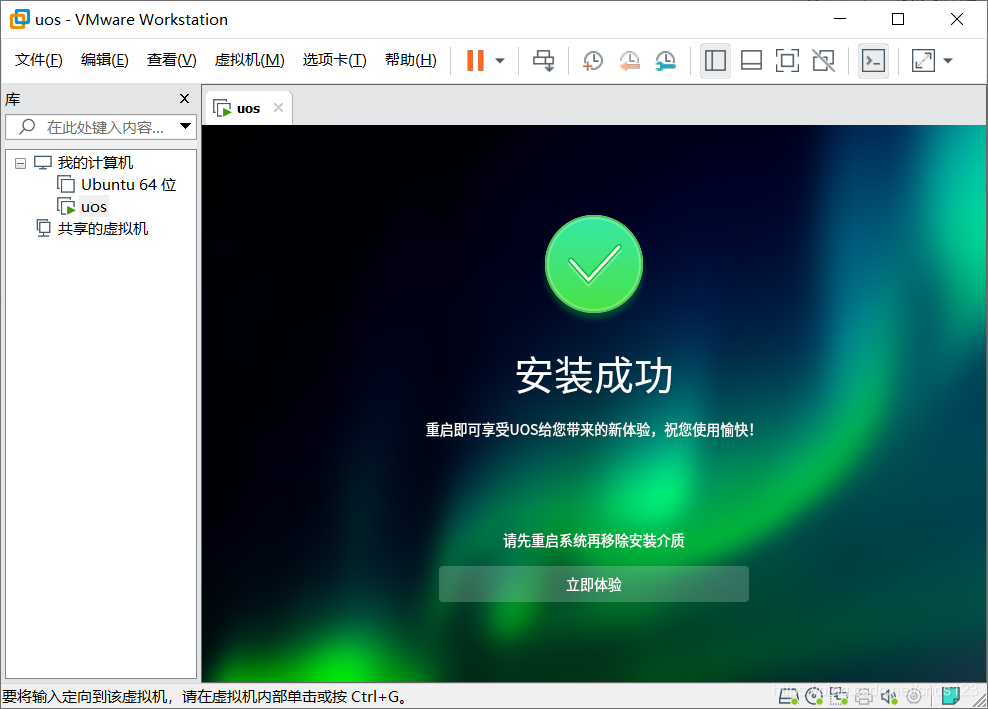Enter full screen mode
This screenshot has width=988, height=709.
787,61
